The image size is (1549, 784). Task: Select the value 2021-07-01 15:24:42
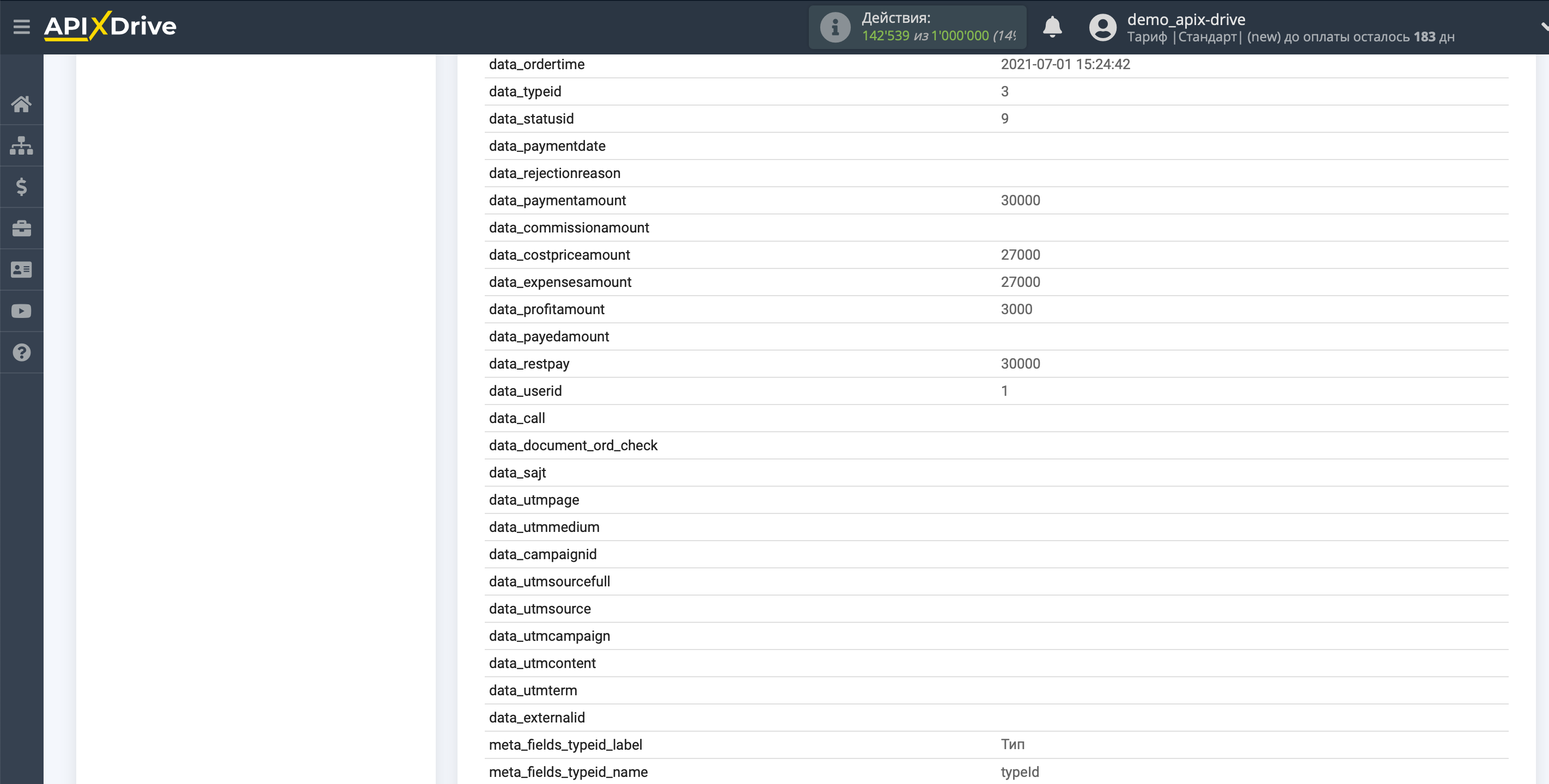1065,64
